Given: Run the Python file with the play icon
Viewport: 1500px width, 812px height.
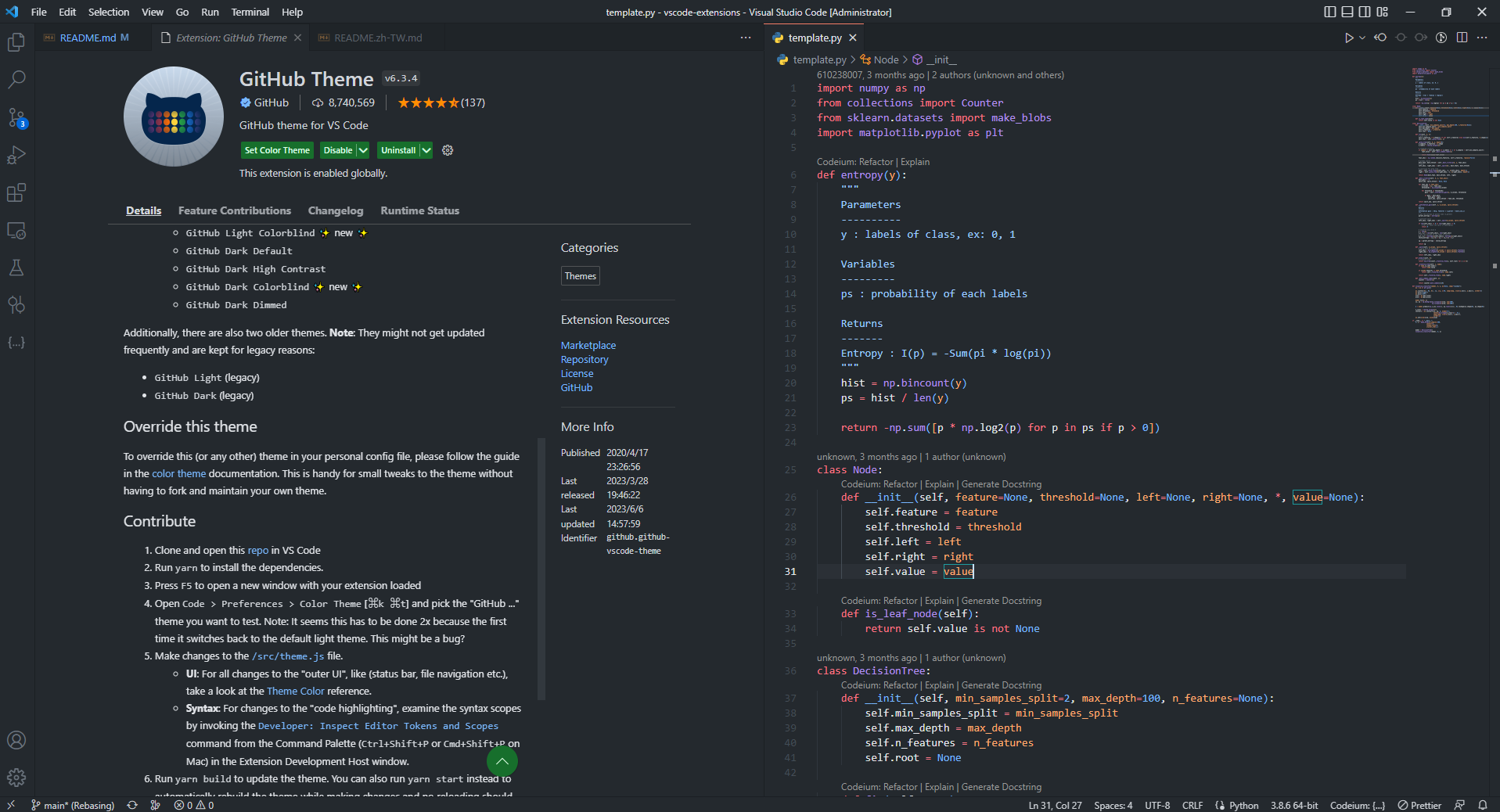Looking at the screenshot, I should tap(1348, 38).
